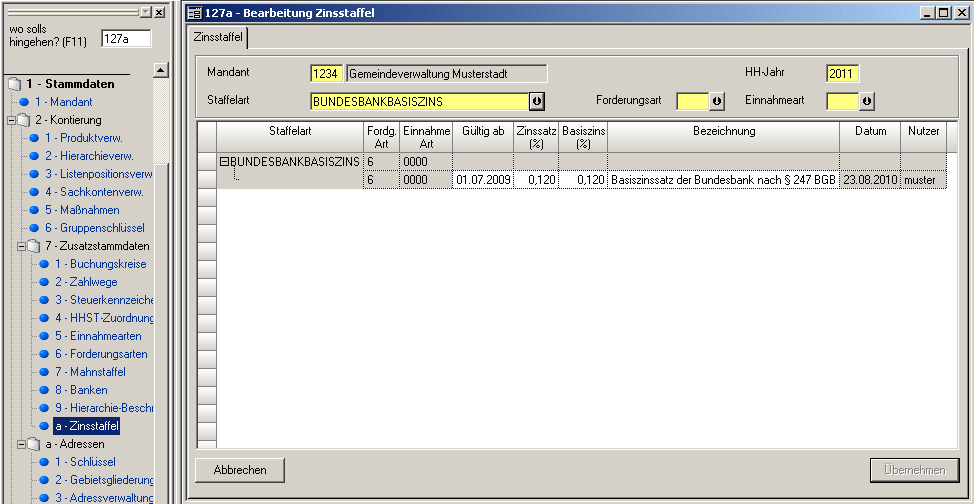Collapse the 7 - Zusatzstammdaten node
The width and height of the screenshot is (974, 504).
(21, 246)
